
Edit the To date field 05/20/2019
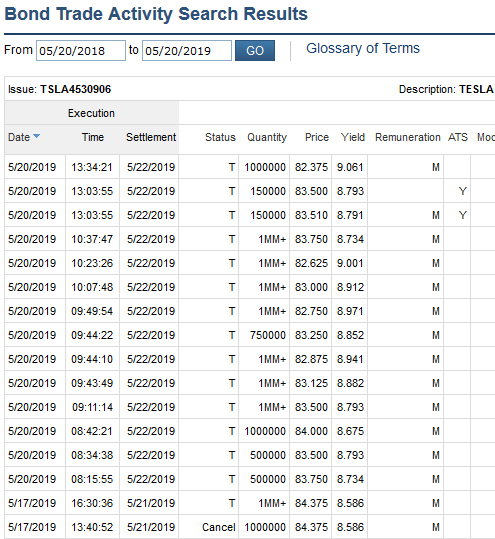coord(187,51)
